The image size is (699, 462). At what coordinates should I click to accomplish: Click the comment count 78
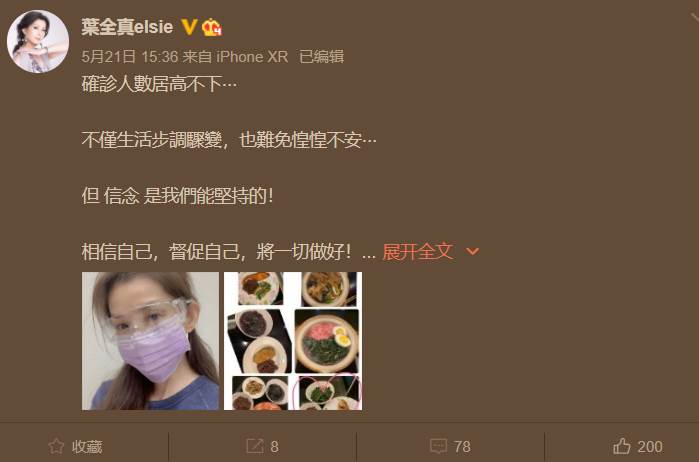462,446
